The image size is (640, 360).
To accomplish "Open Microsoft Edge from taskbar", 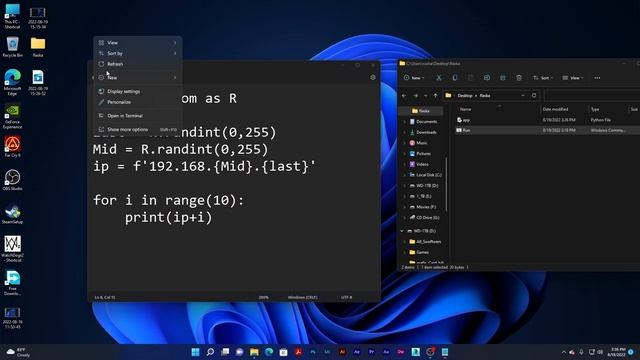I will pos(269,352).
